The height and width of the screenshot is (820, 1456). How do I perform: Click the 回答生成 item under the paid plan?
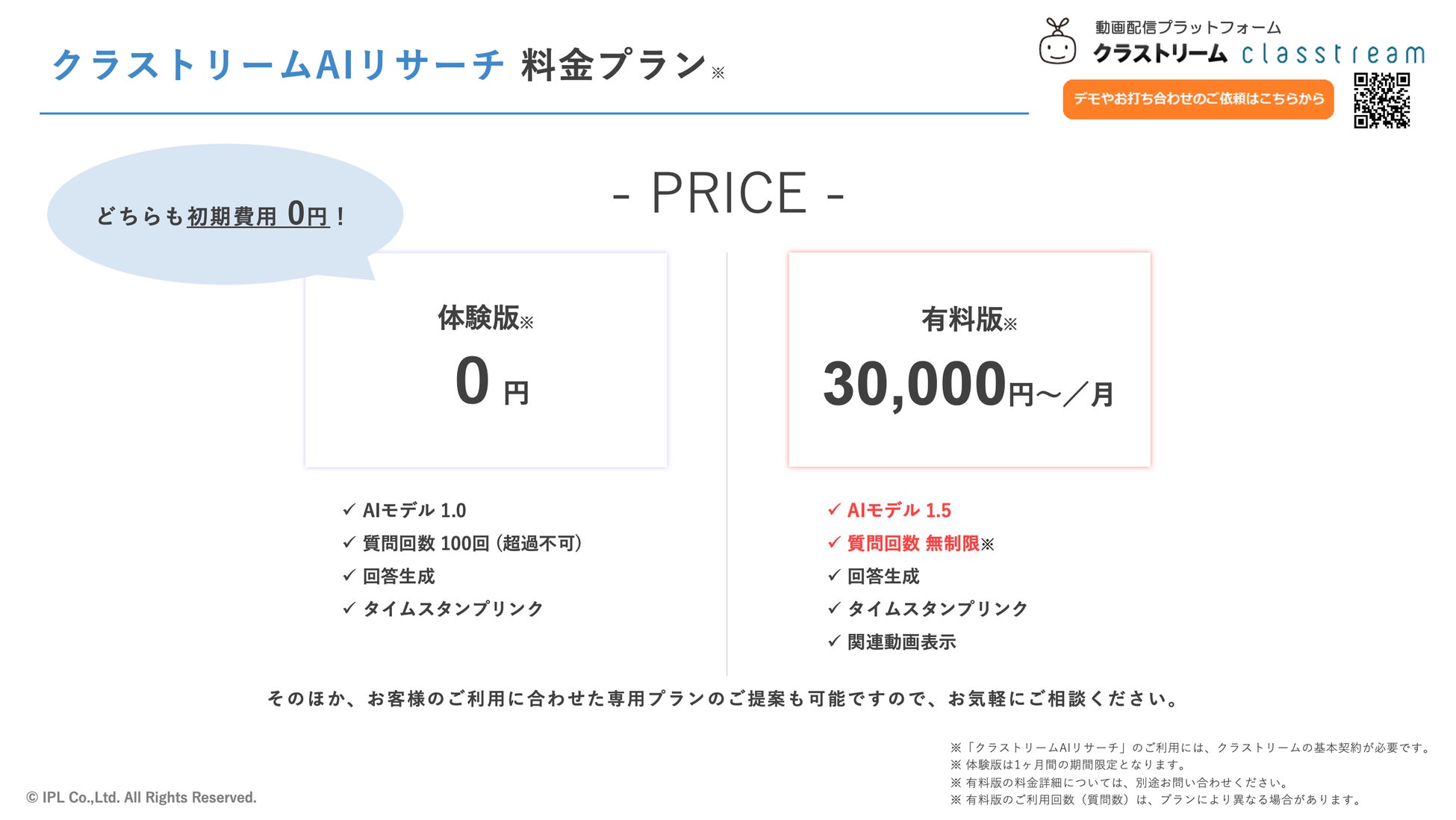(x=883, y=576)
